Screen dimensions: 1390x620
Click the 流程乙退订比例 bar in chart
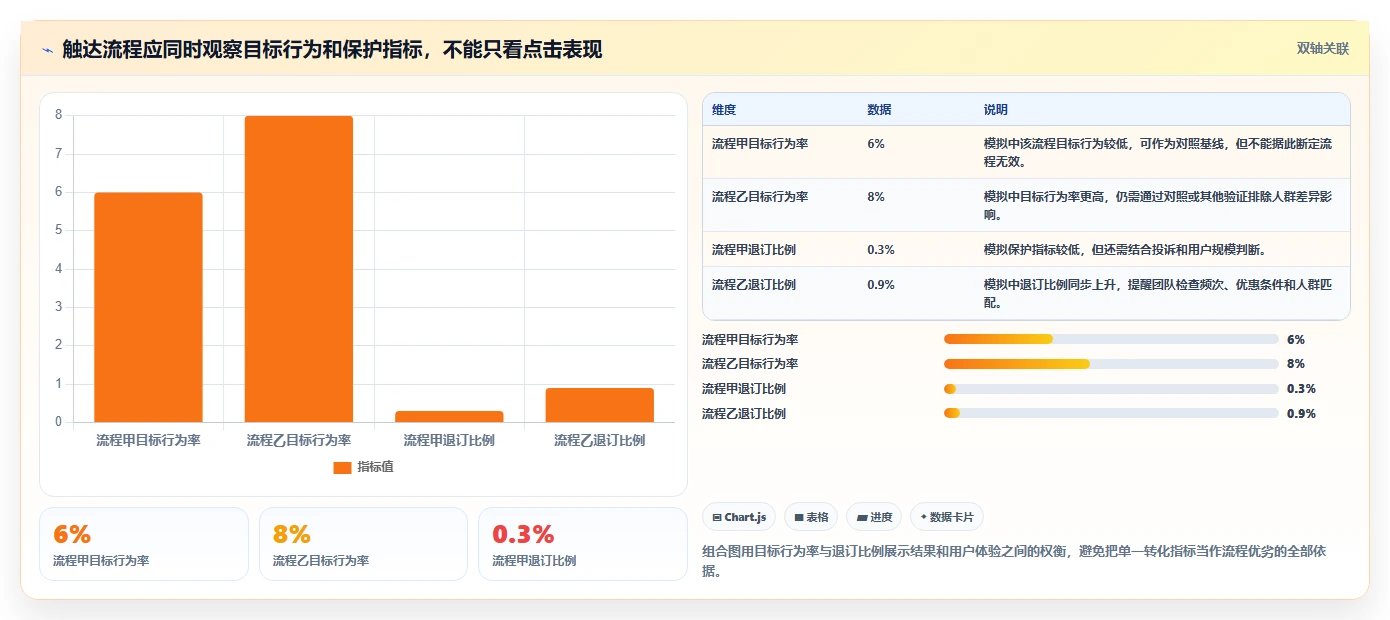[600, 405]
